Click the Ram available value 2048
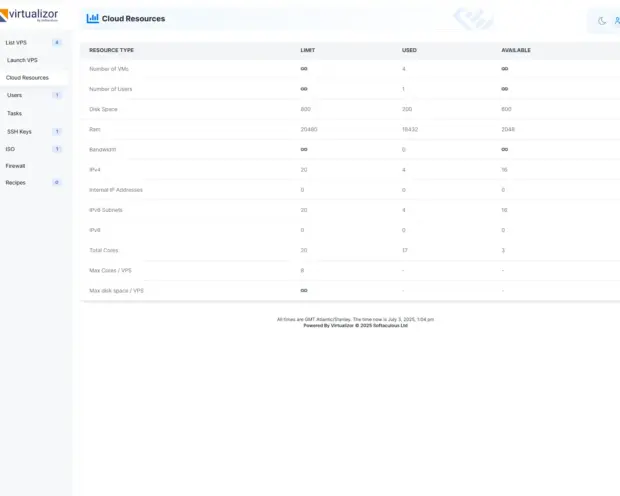620x496 pixels. coord(508,129)
